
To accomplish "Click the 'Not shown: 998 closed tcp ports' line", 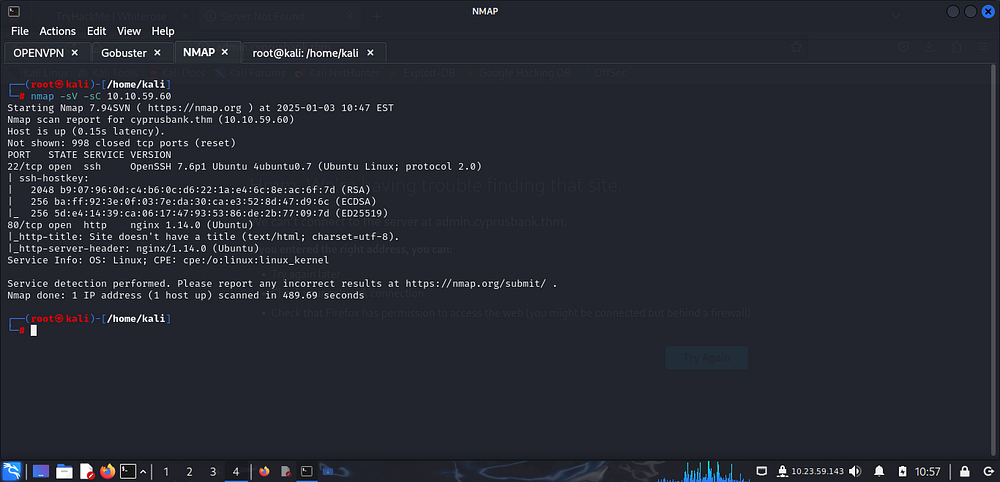I will (121, 143).
